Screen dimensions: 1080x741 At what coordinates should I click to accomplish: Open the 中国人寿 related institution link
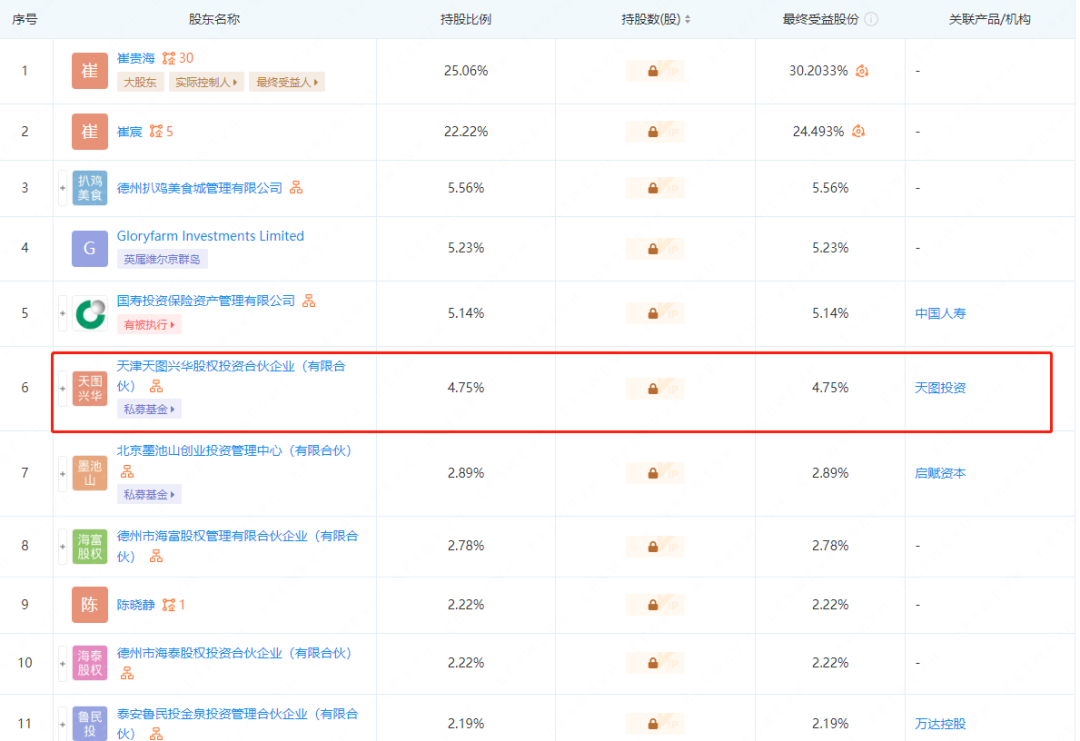click(940, 314)
